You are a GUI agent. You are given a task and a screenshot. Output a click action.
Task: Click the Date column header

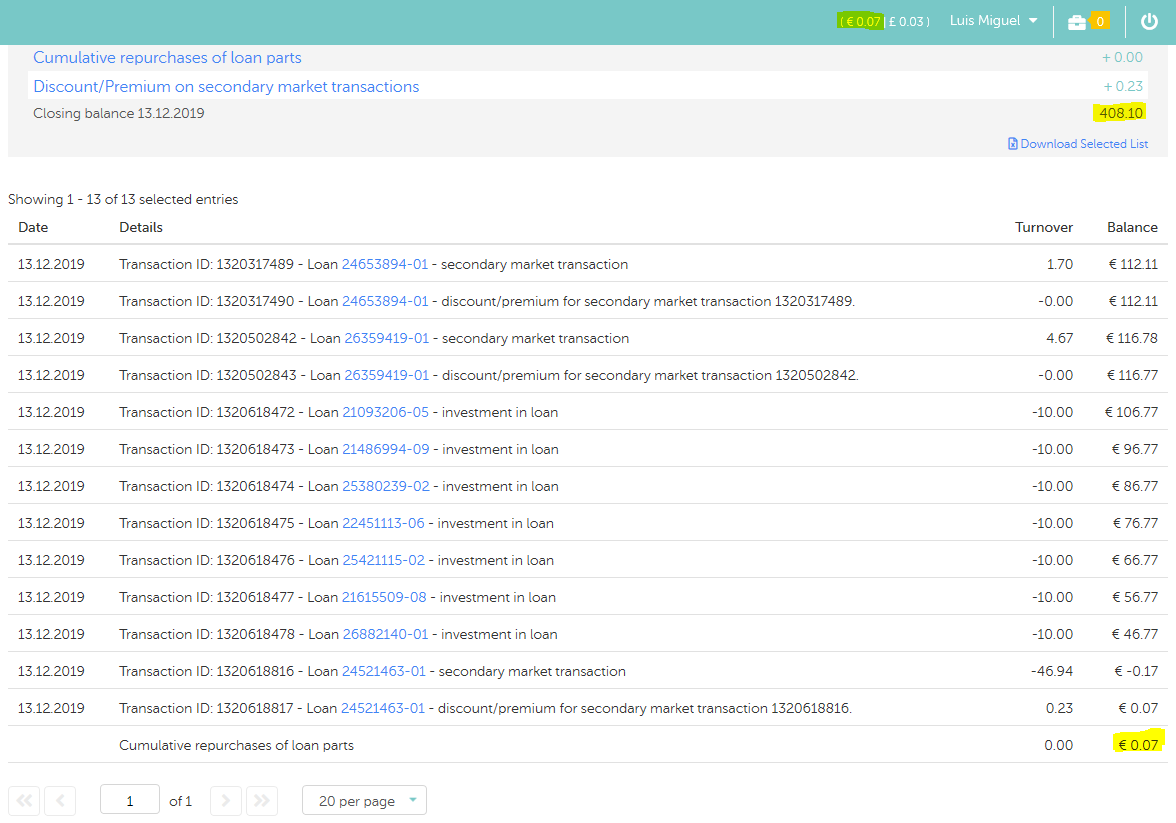tap(33, 227)
